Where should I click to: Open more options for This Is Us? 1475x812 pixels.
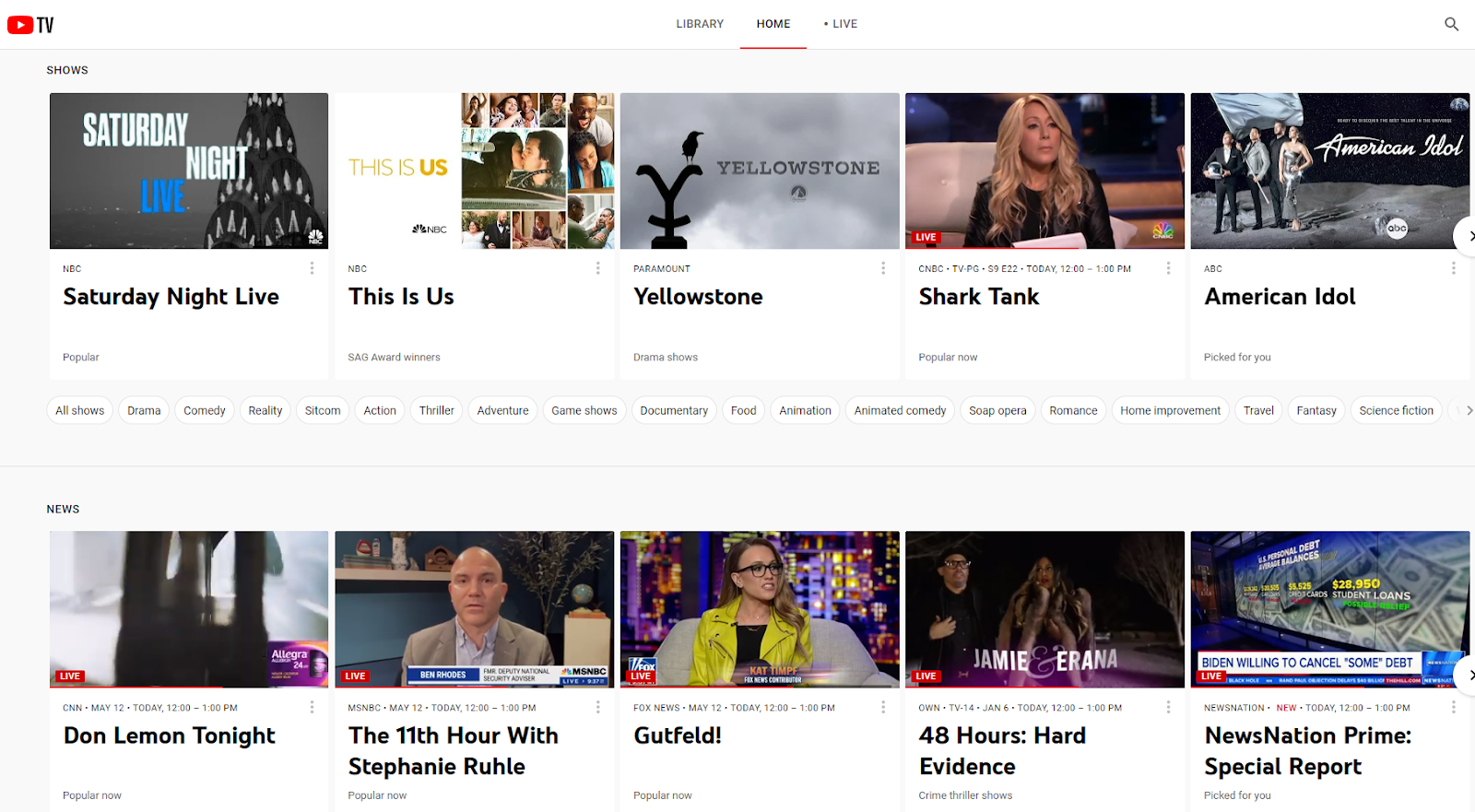[597, 268]
